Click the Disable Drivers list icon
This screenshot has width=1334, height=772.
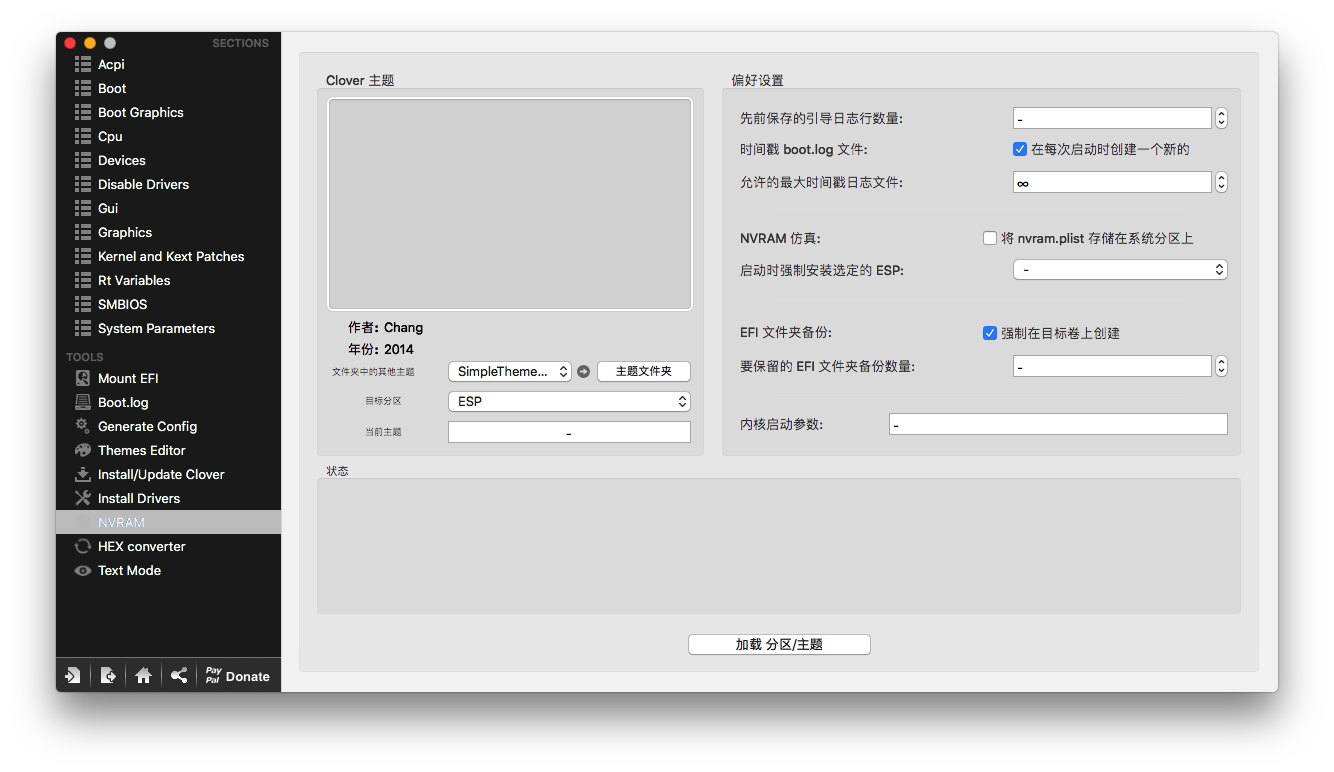tap(83, 184)
